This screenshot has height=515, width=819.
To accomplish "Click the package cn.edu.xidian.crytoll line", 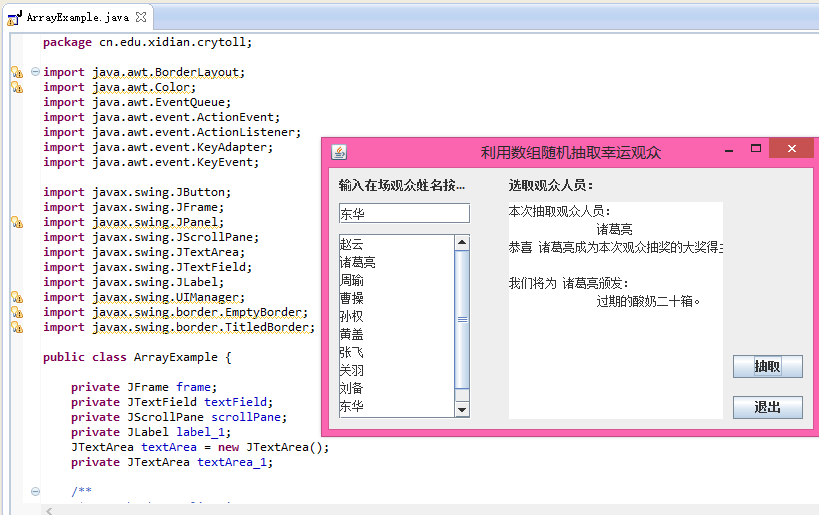I will pos(147,42).
